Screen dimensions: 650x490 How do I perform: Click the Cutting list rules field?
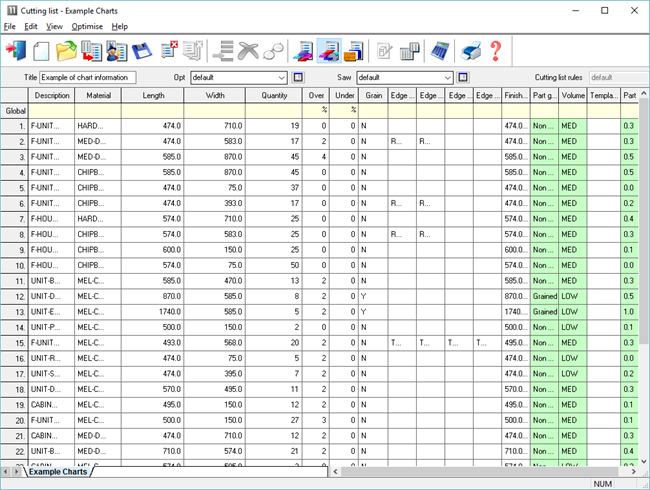click(616, 77)
